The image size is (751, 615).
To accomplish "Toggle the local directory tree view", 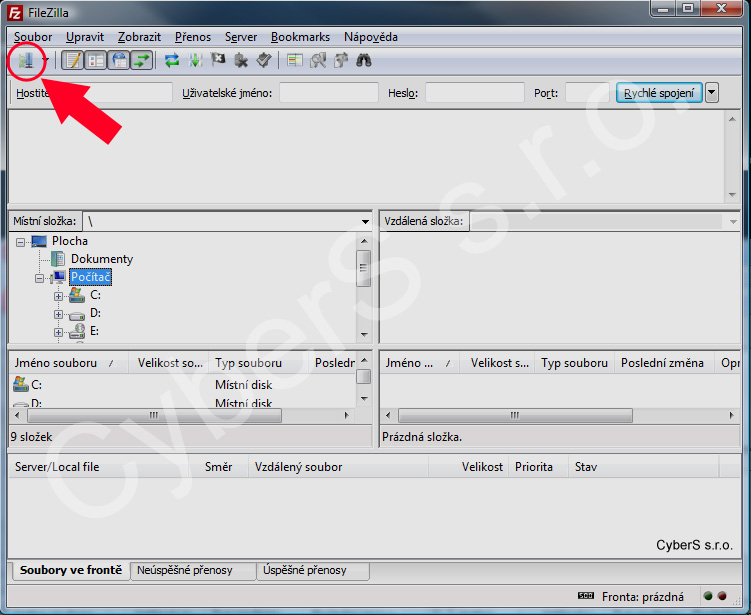I will [96, 60].
